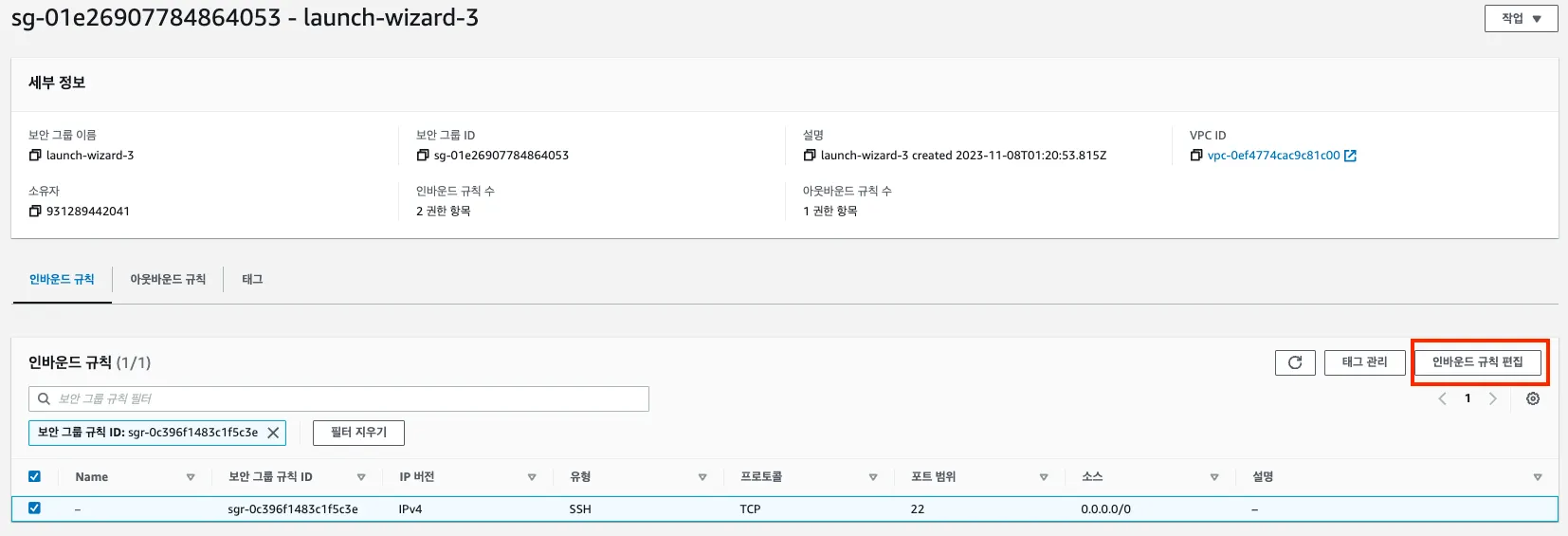Image resolution: width=1568 pixels, height=536 pixels.
Task: Uncheck the SSH rule row checkbox
Action: [x=35, y=508]
